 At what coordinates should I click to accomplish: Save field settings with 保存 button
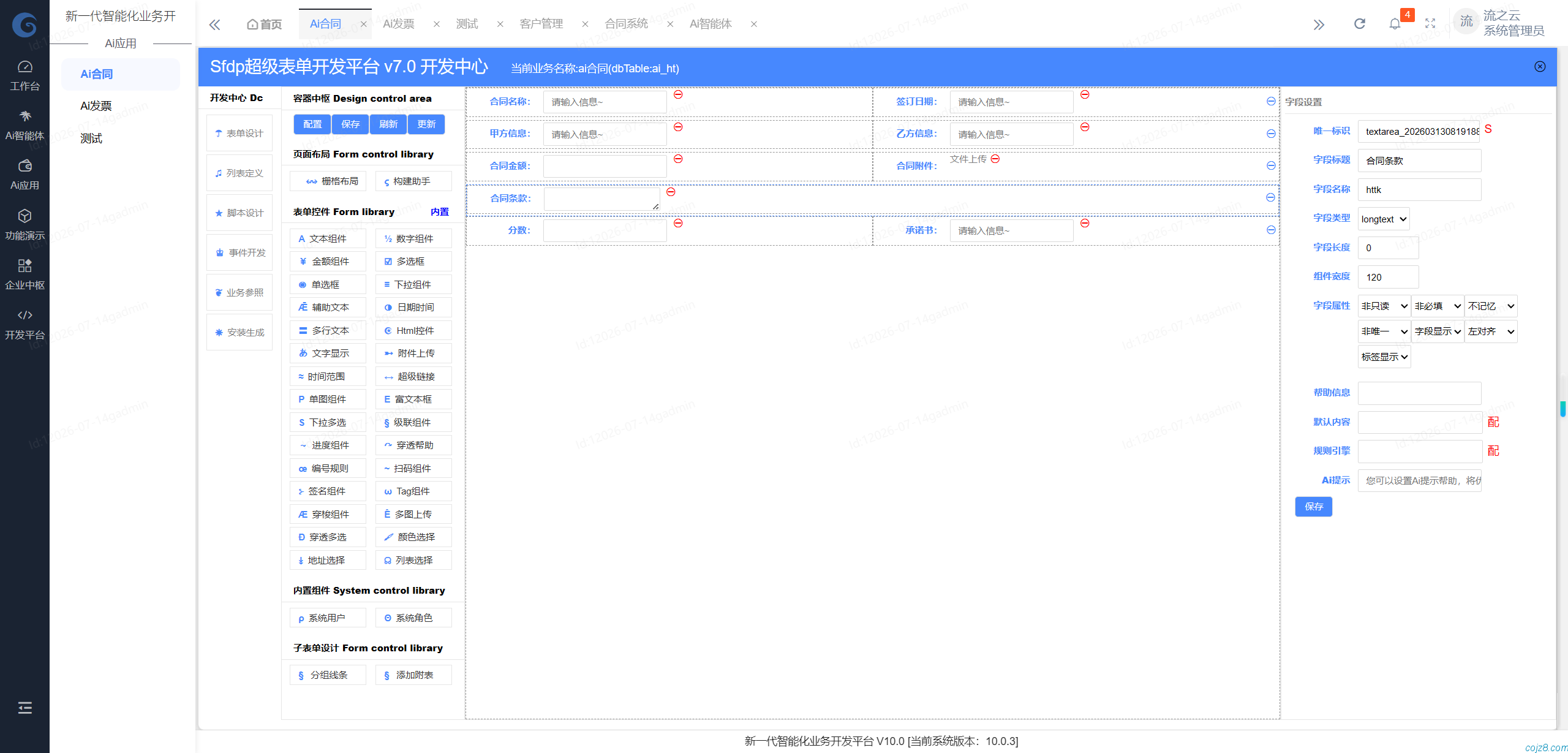coord(1314,507)
